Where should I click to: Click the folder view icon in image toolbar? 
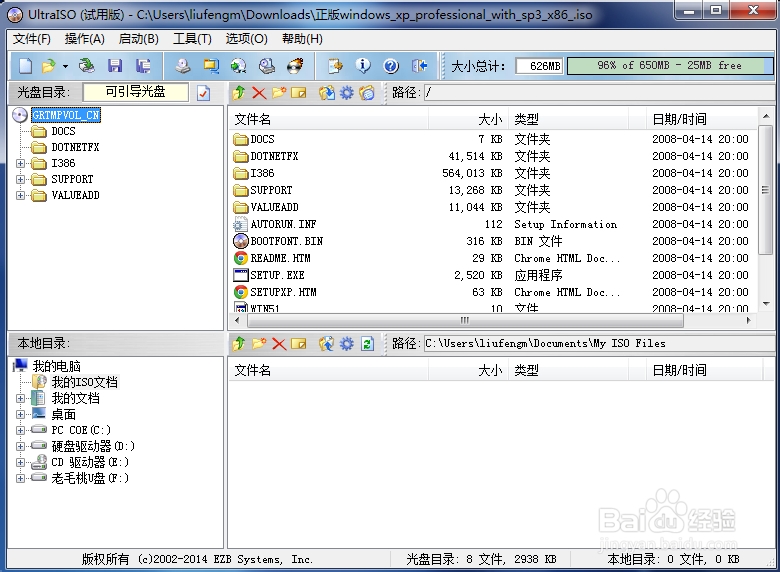coord(367,93)
